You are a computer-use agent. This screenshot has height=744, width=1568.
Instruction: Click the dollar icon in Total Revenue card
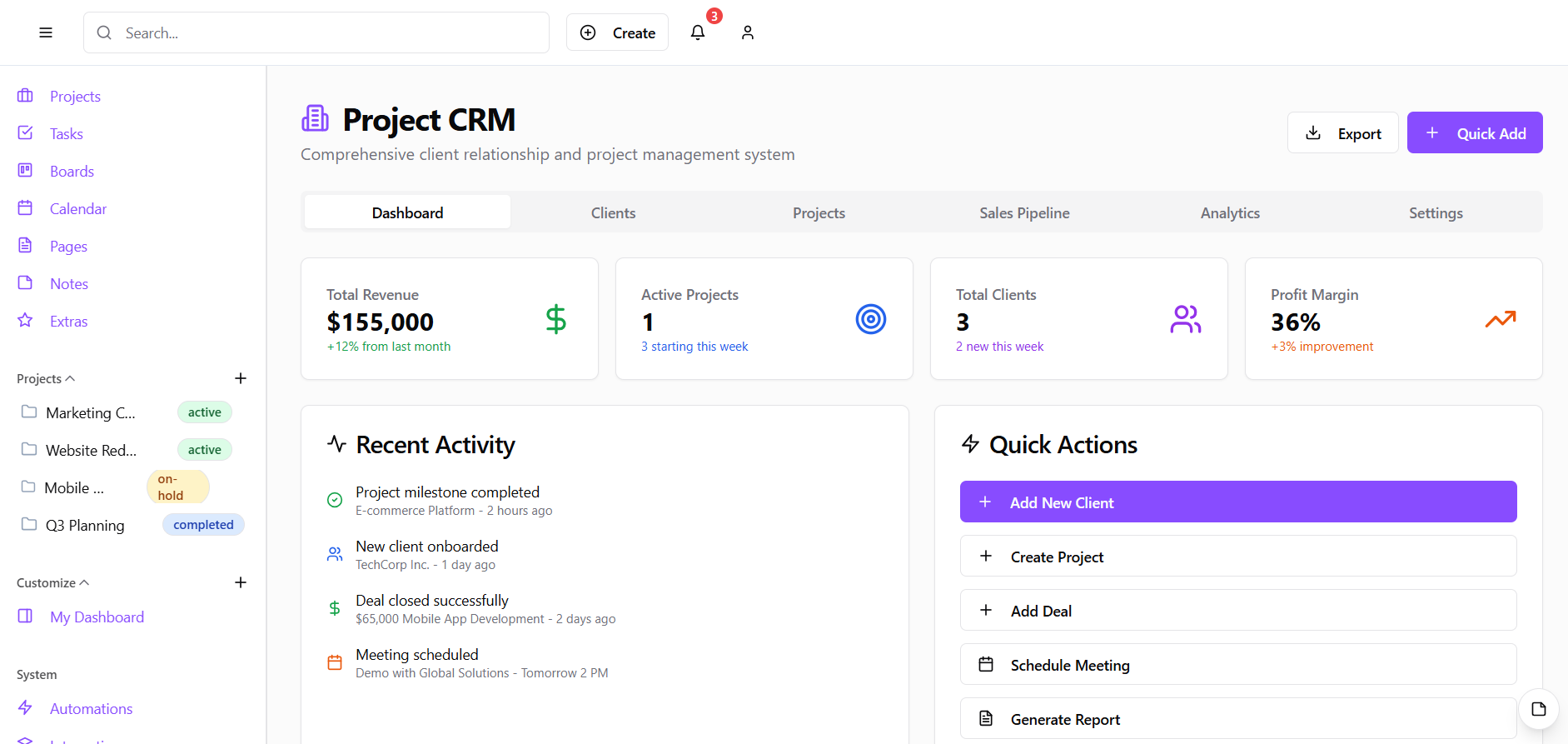click(x=556, y=319)
